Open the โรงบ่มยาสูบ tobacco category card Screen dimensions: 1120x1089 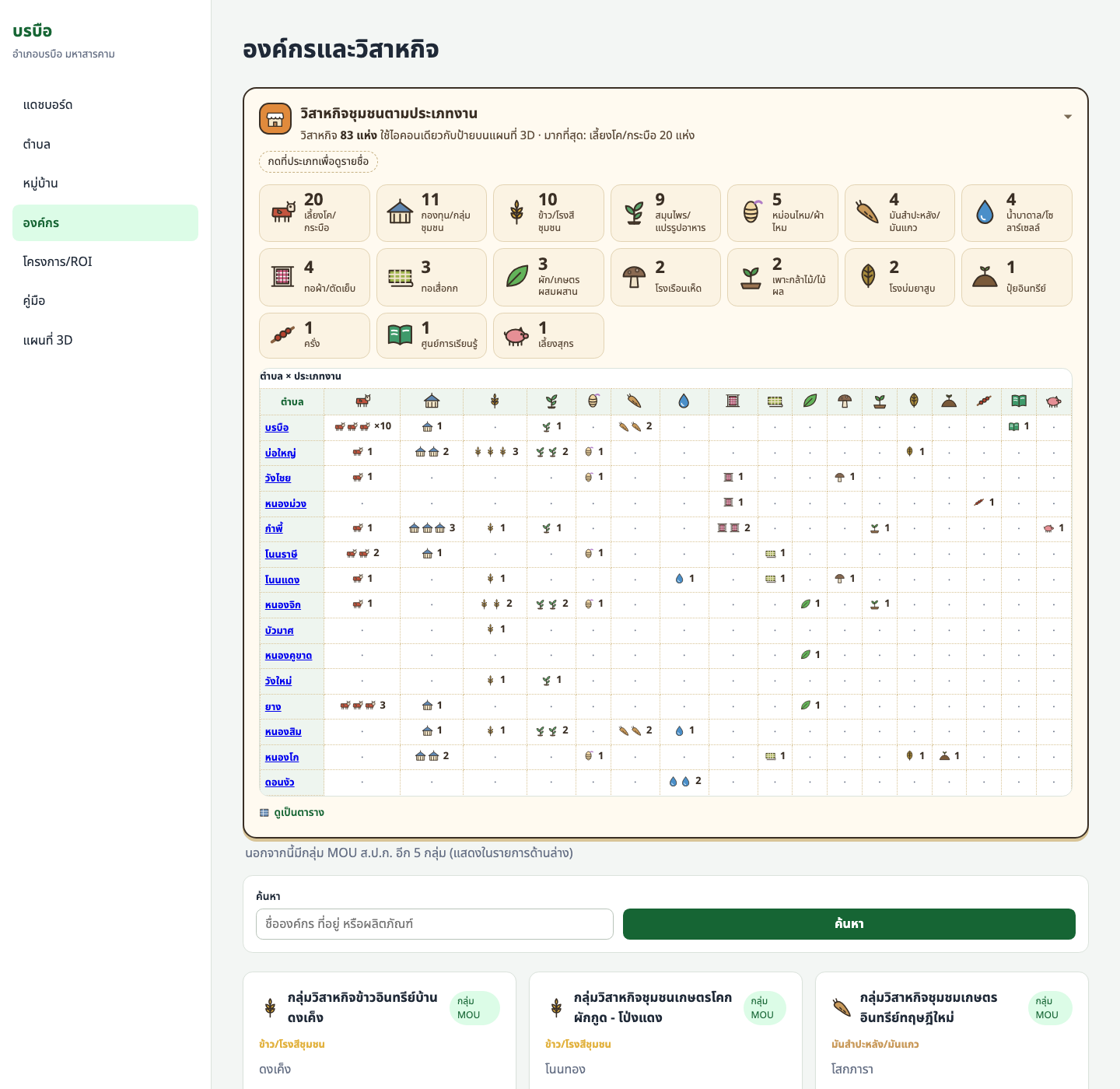click(x=900, y=278)
